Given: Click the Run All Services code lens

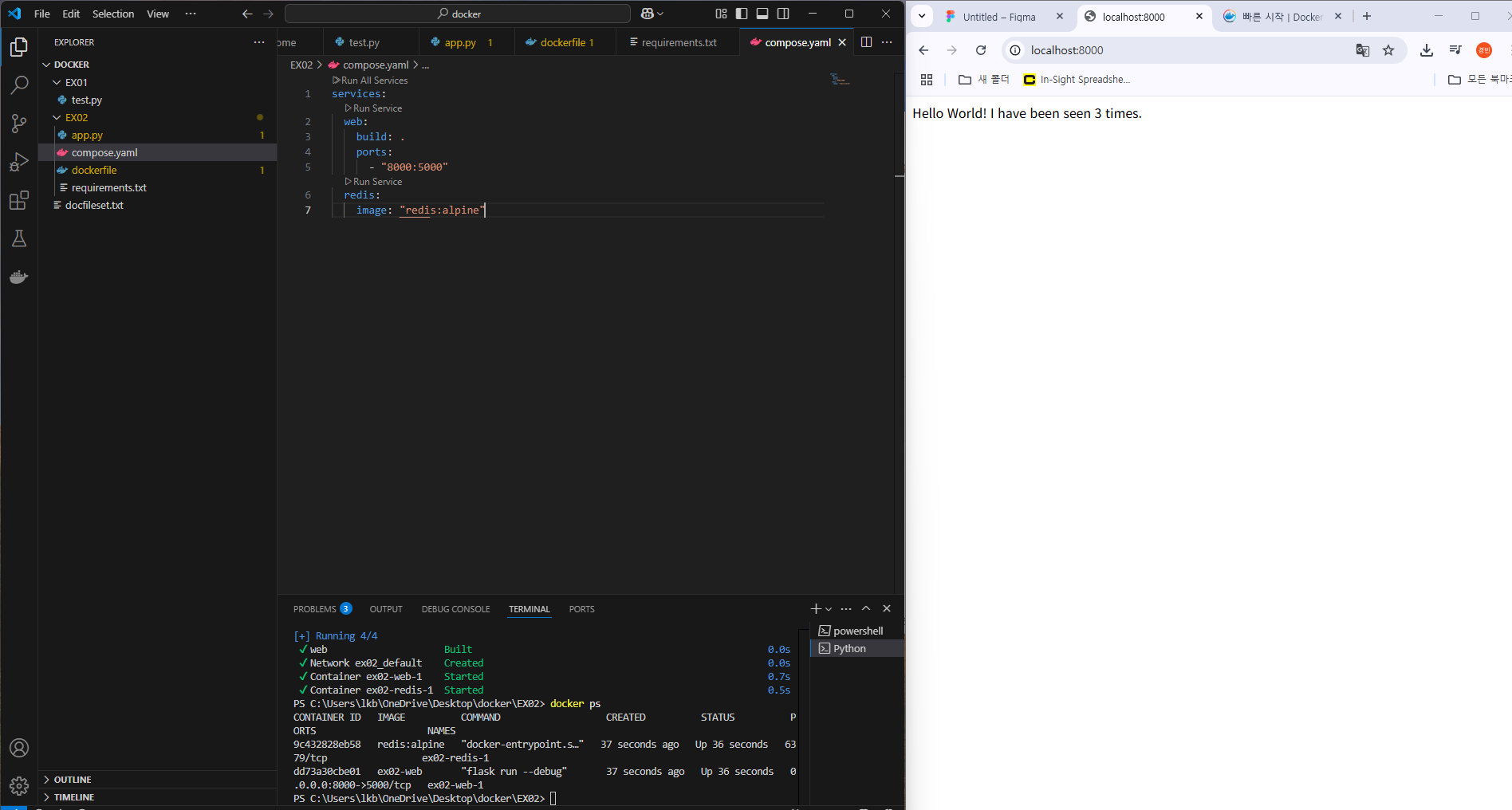Looking at the screenshot, I should [x=370, y=81].
